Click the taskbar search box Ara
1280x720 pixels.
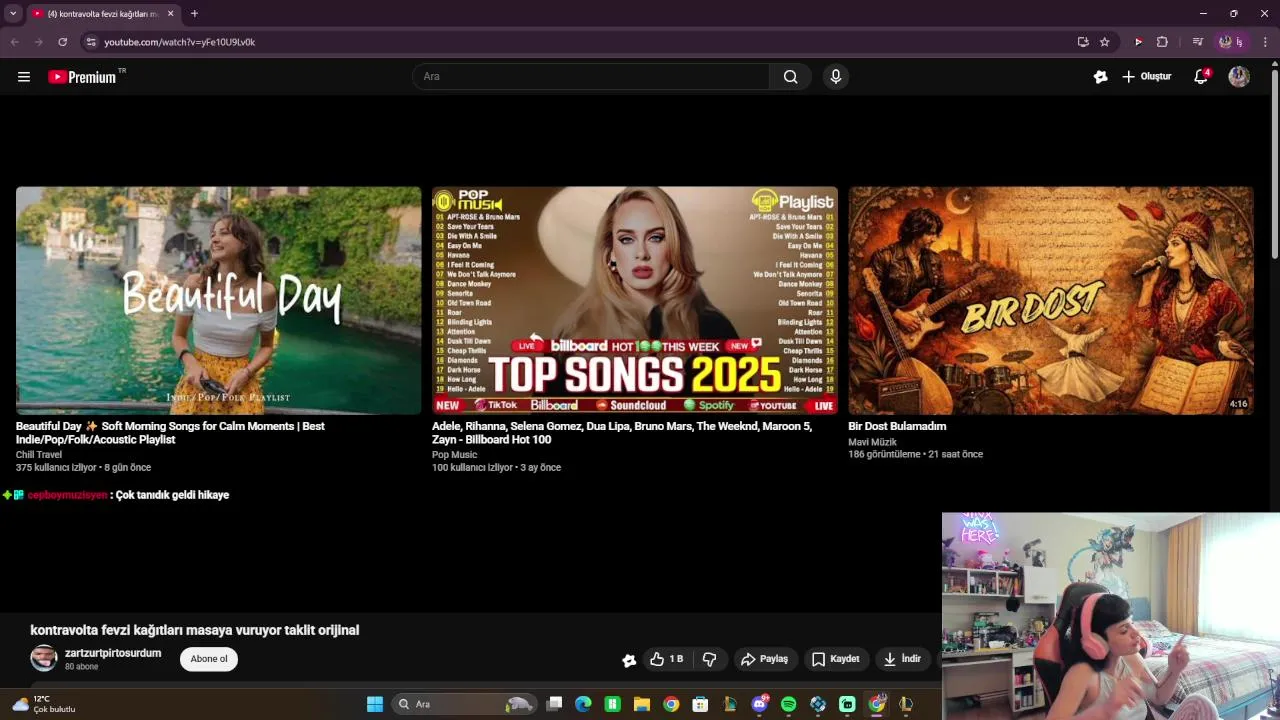463,704
